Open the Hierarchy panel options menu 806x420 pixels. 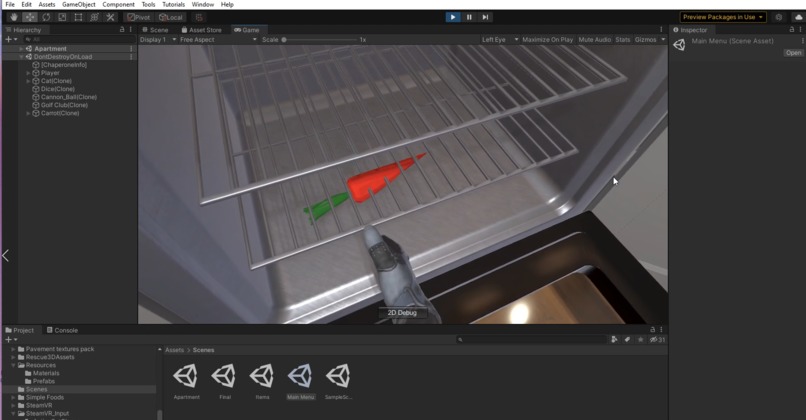pos(131,30)
